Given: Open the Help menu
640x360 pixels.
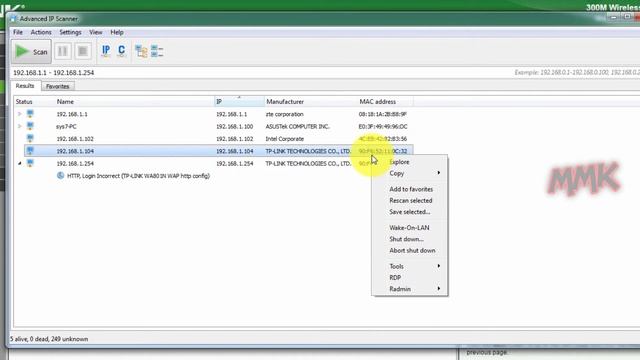Looking at the screenshot, I should click(x=117, y=32).
